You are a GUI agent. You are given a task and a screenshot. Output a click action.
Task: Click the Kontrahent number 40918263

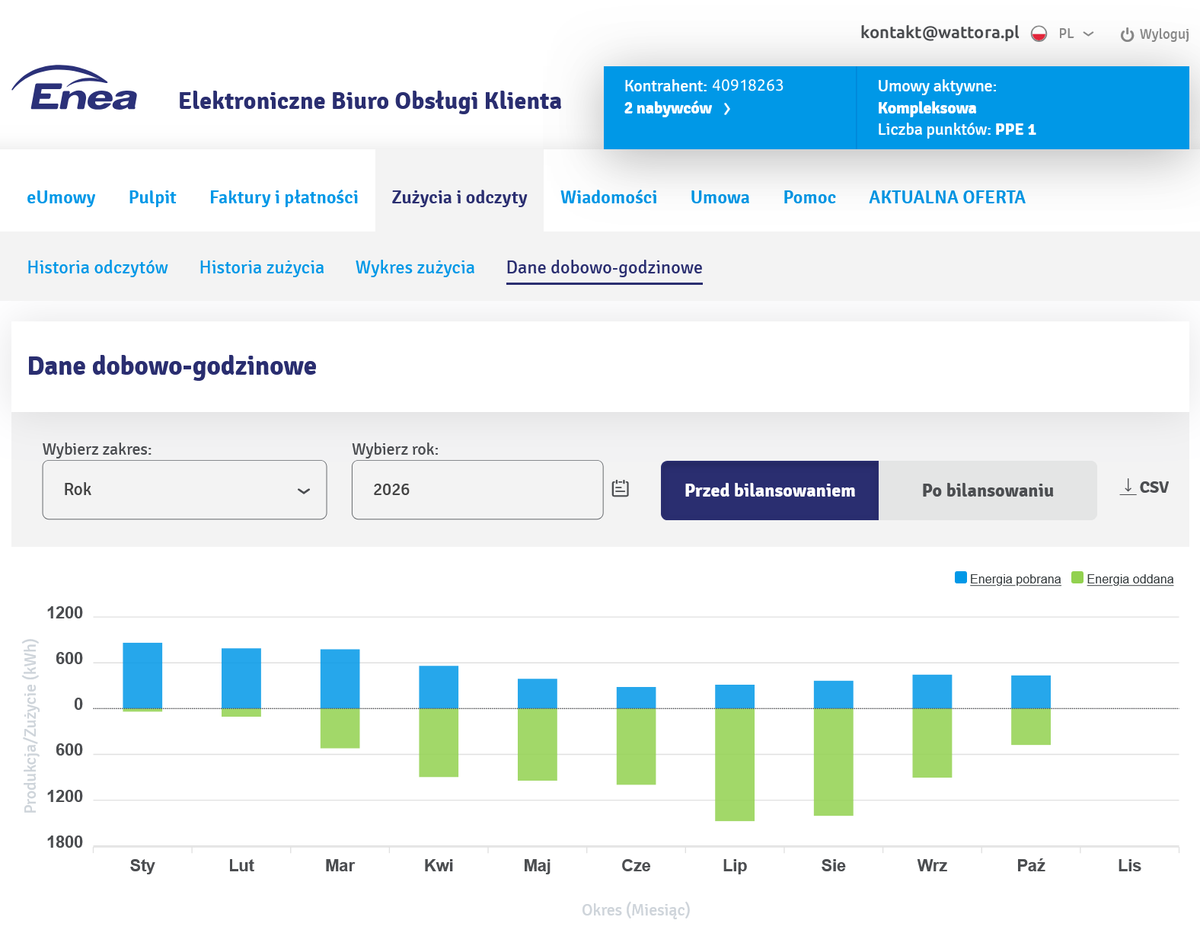click(x=748, y=86)
